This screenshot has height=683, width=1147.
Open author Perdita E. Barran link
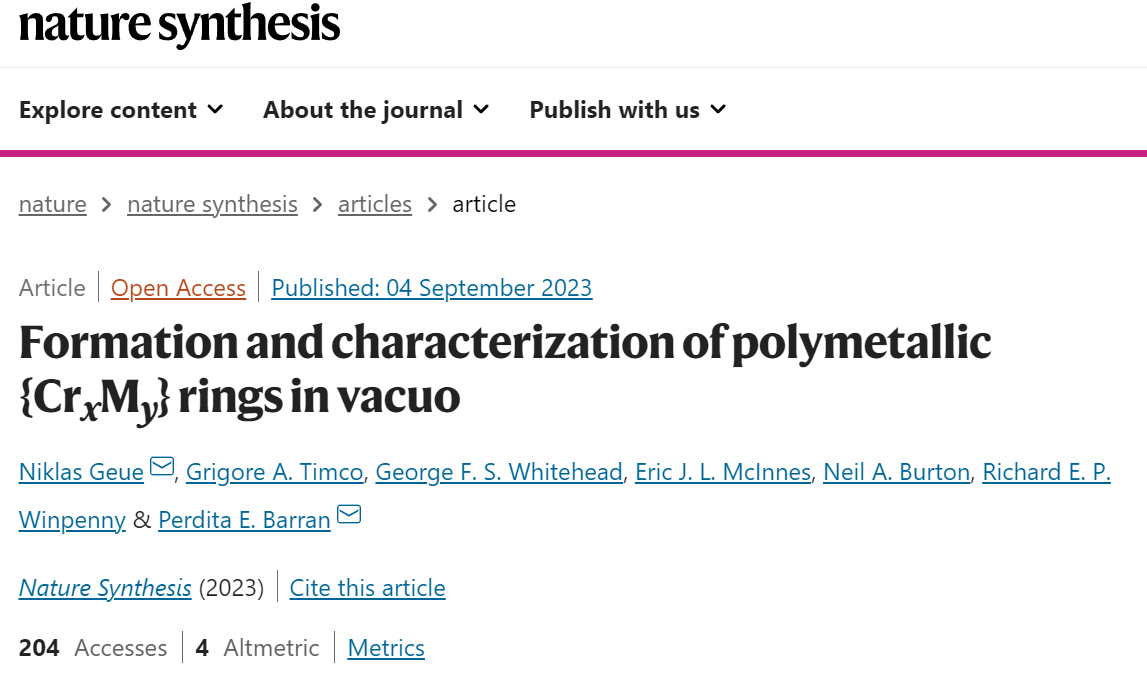[244, 520]
